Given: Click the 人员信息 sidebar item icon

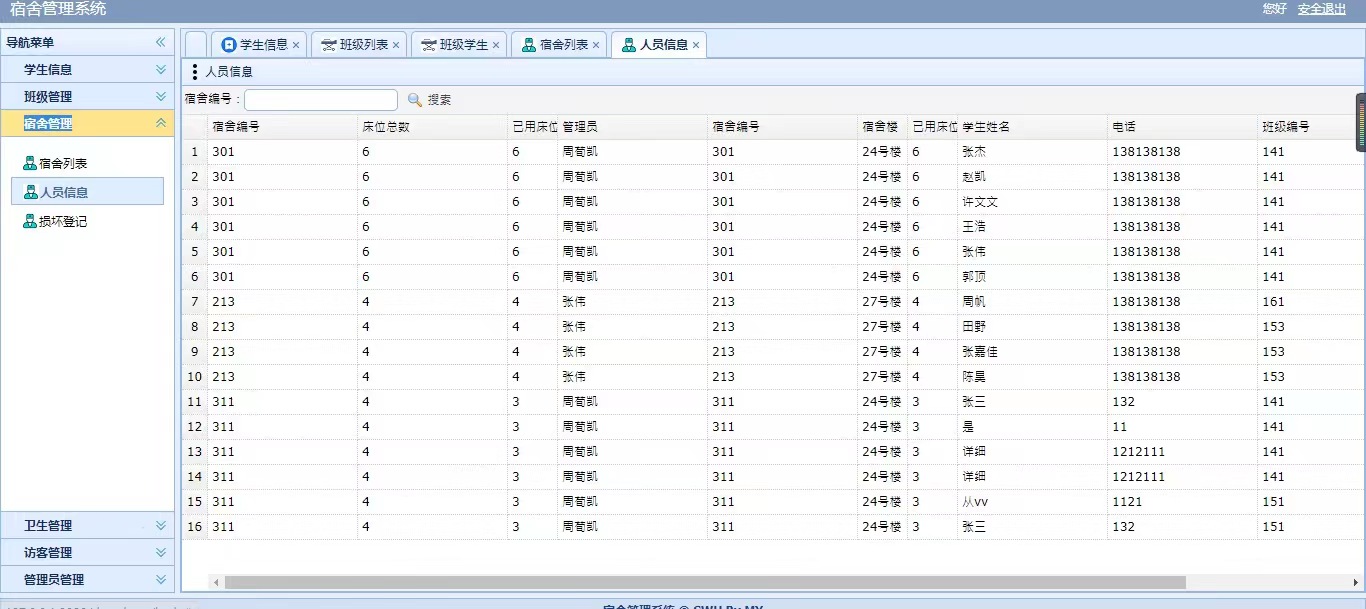Looking at the screenshot, I should point(30,193).
